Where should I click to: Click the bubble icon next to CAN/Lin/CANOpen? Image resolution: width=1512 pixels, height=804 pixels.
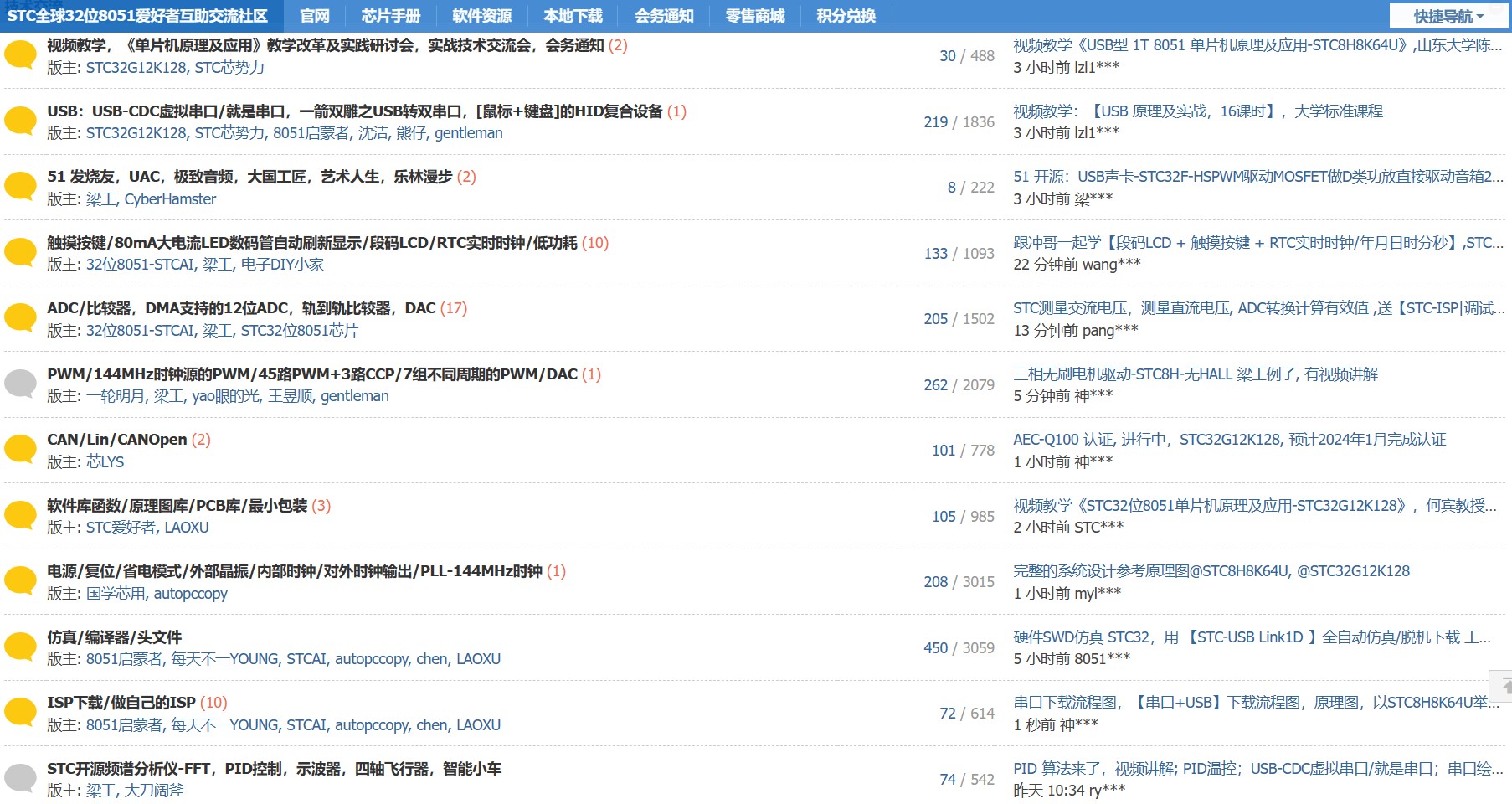[20, 450]
